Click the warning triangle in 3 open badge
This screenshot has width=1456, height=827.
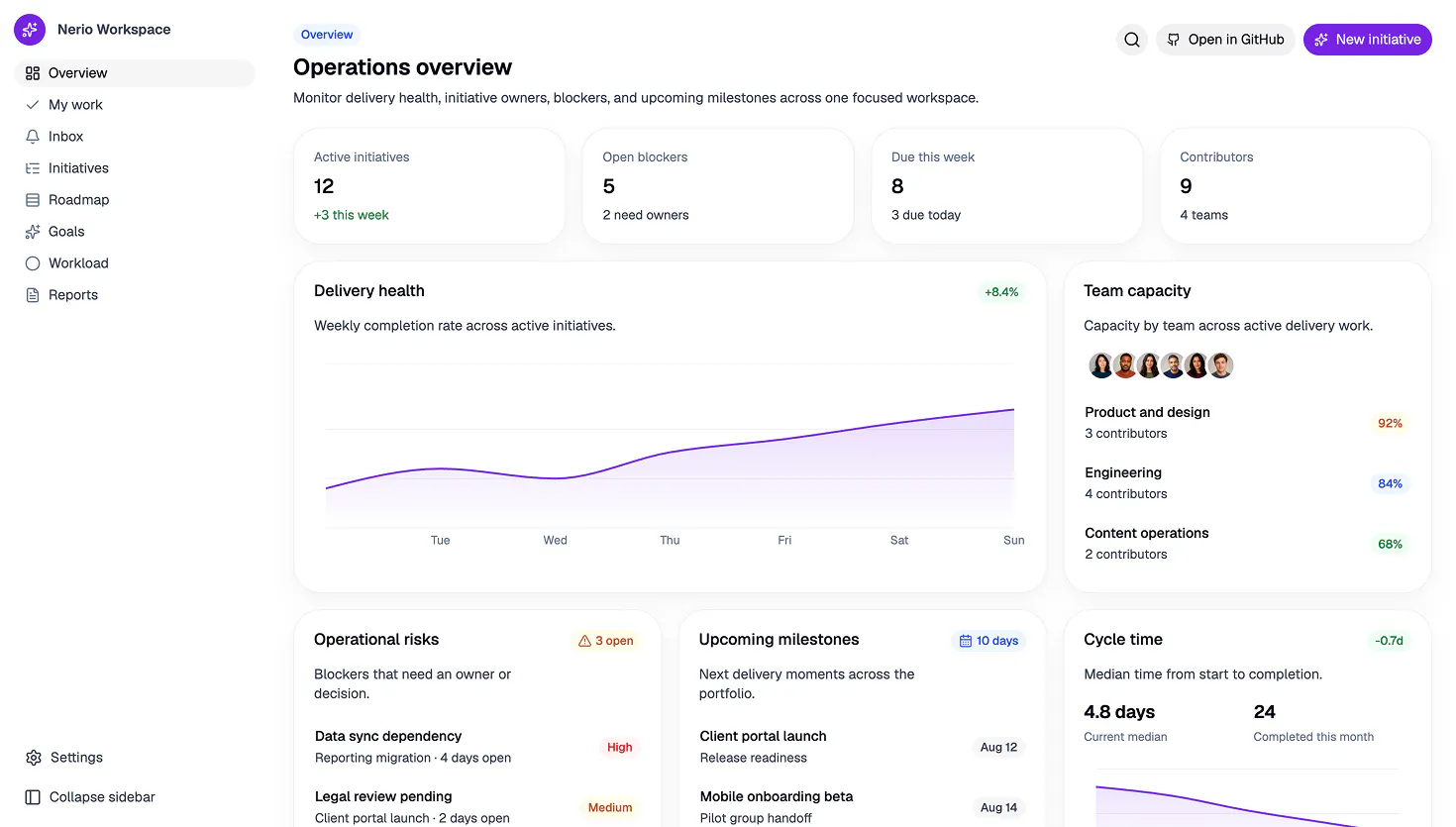coord(584,641)
